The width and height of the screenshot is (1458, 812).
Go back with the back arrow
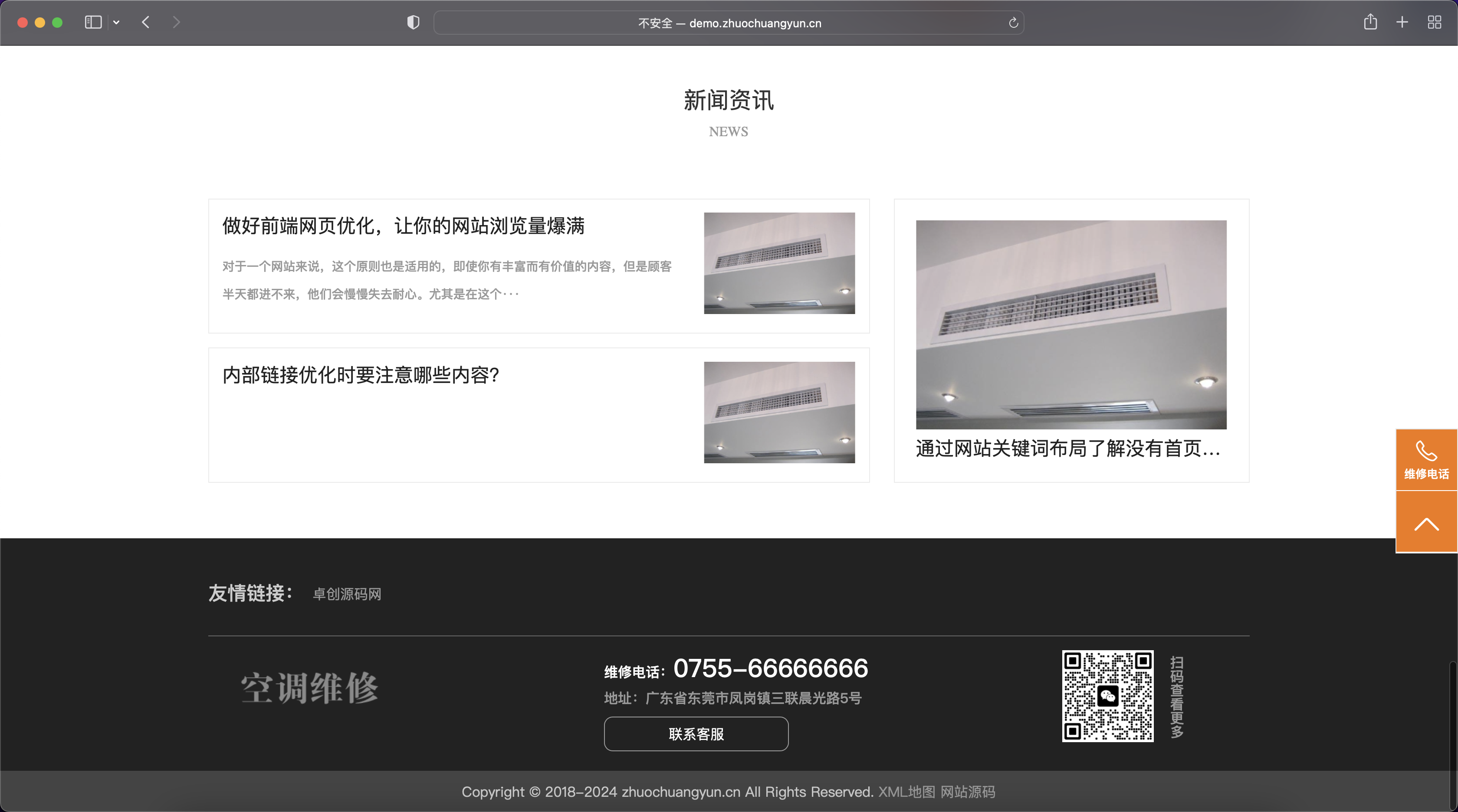coord(145,23)
